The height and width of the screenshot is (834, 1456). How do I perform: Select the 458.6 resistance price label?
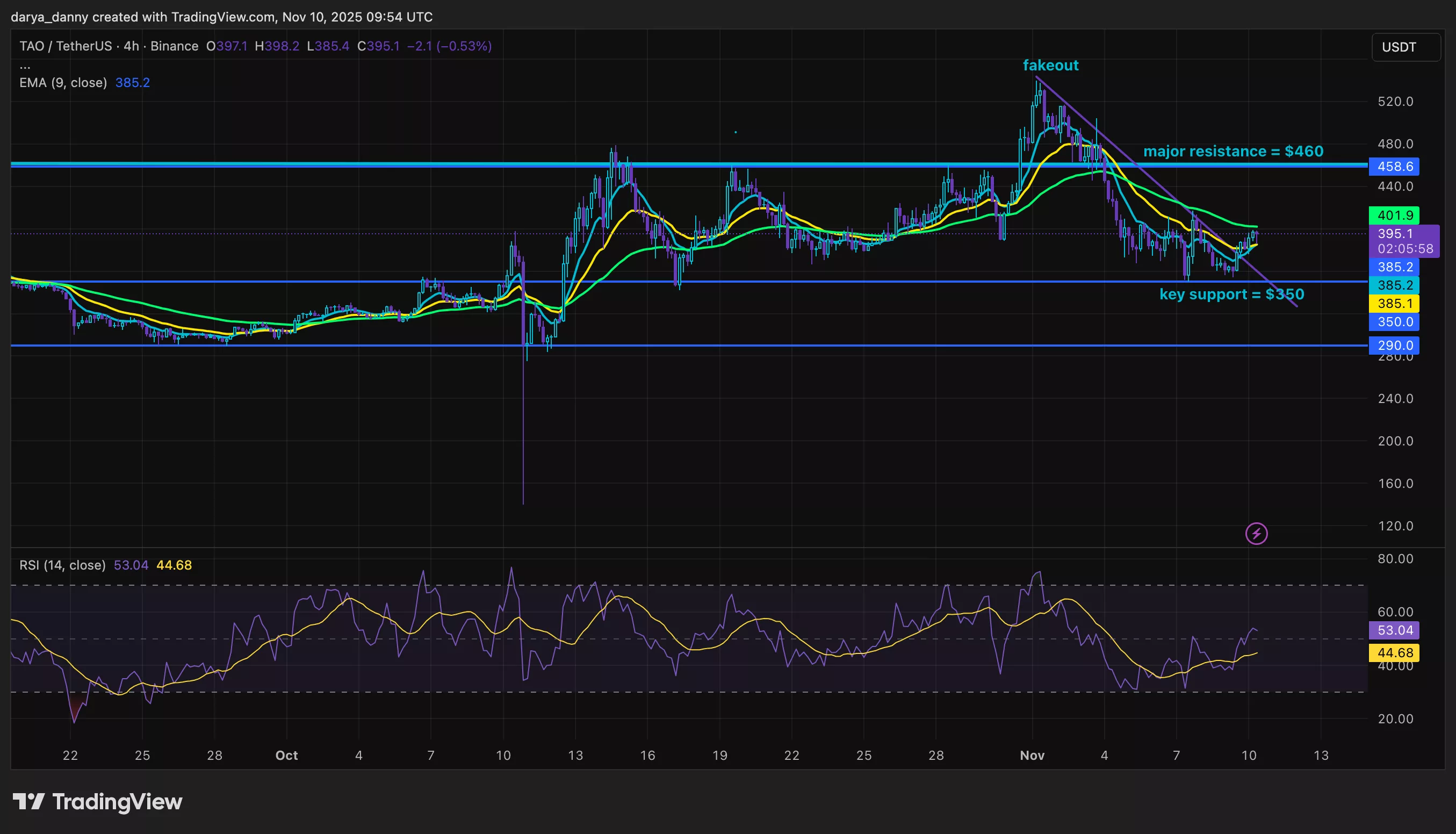click(x=1394, y=166)
